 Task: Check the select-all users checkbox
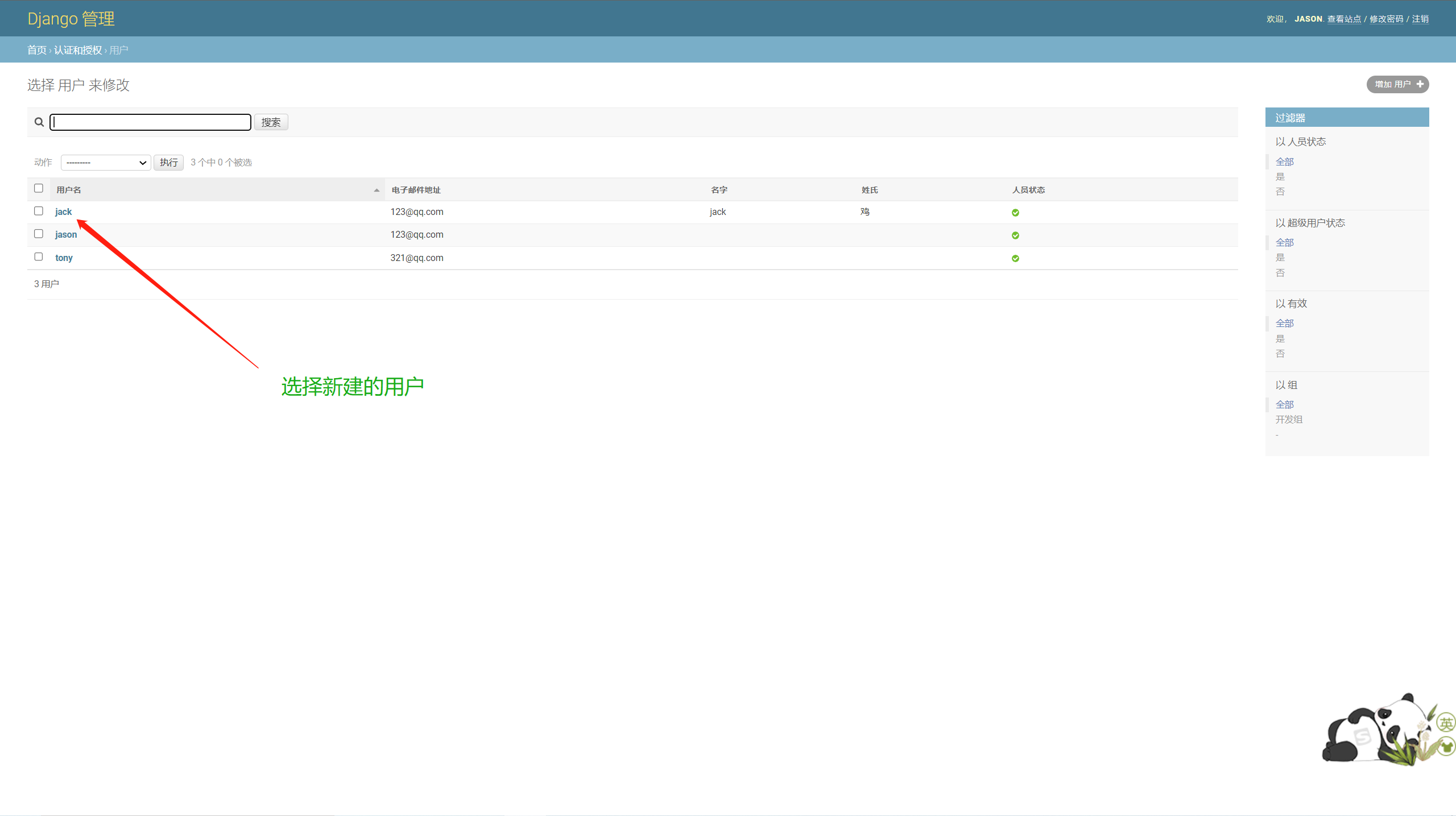(x=39, y=188)
